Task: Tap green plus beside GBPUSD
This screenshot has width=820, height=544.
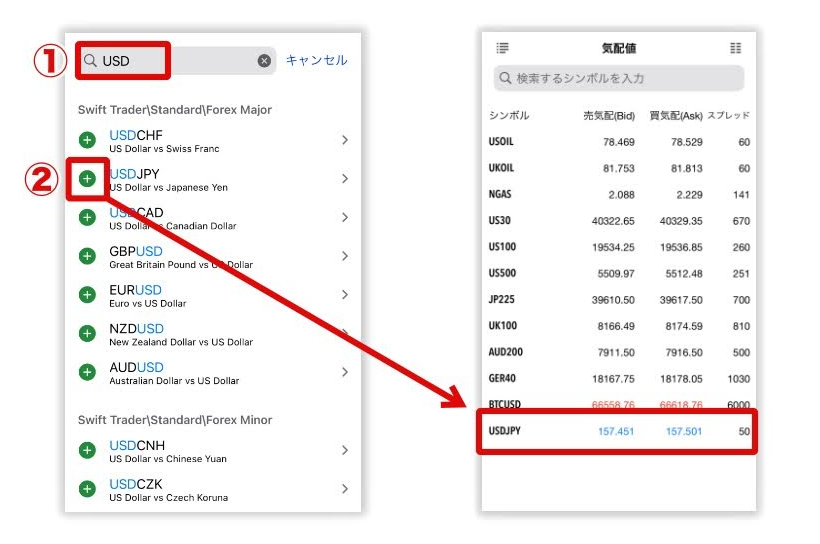Action: coord(87,256)
